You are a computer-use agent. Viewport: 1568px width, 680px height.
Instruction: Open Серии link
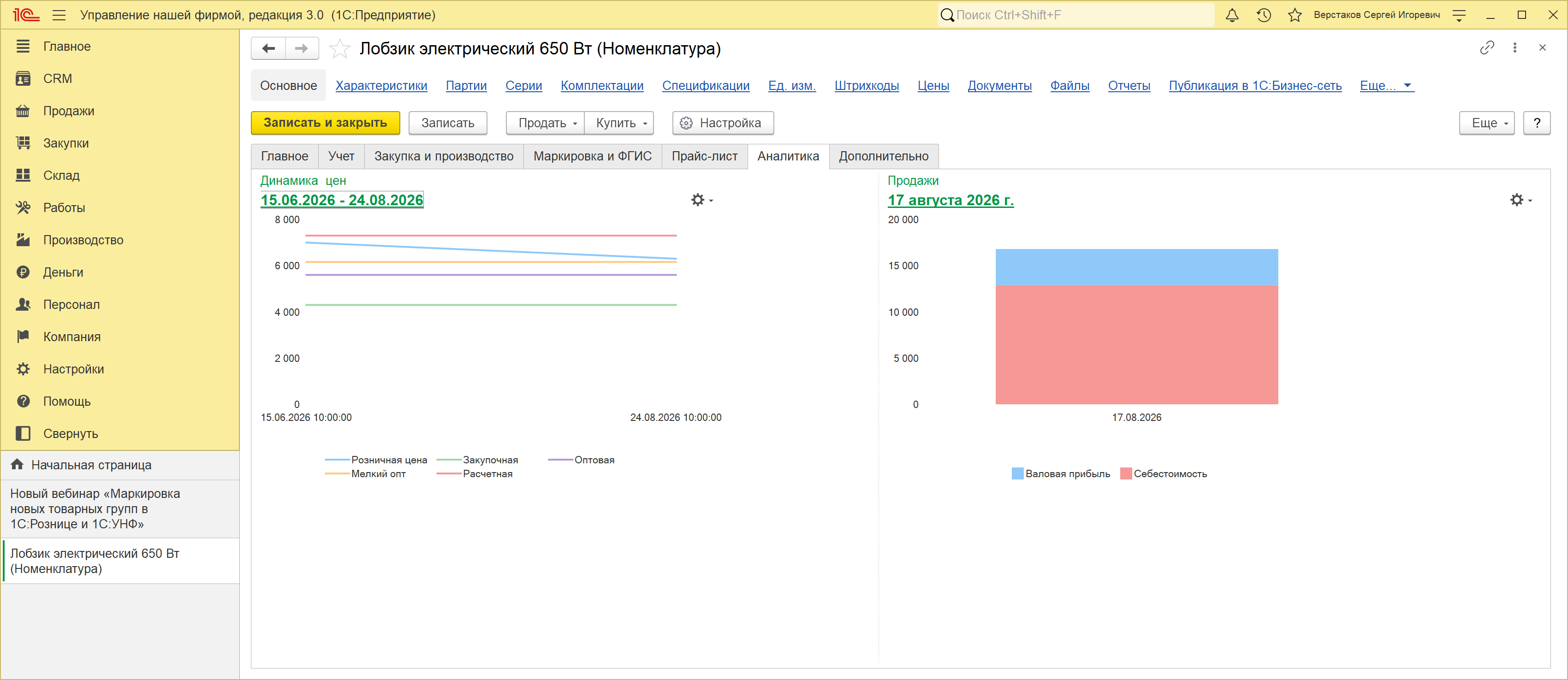(523, 86)
